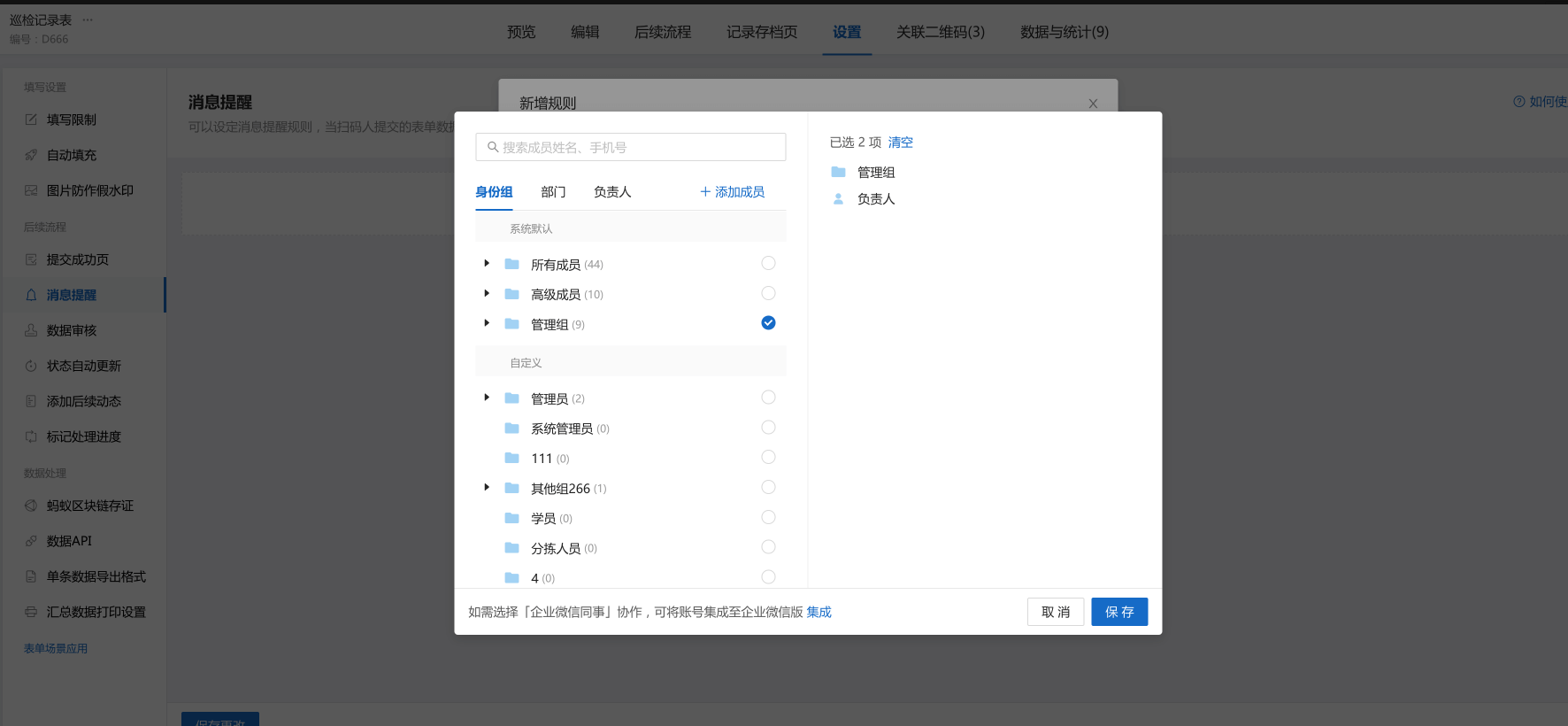Viewport: 1568px width, 726px height.
Task: Select the 111 group radio button
Action: point(768,457)
